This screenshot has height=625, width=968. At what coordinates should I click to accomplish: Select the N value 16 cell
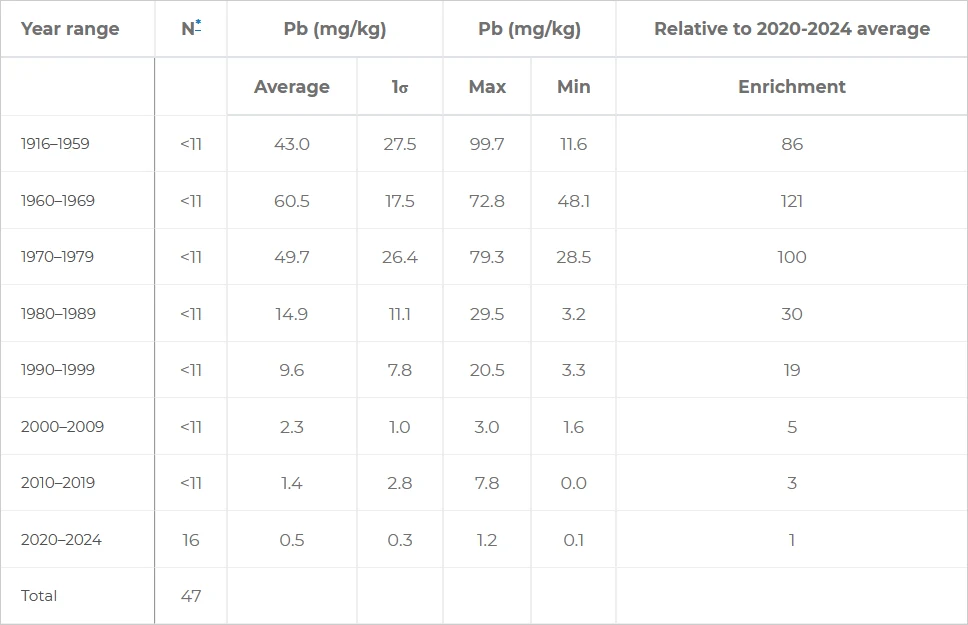pyautogui.click(x=191, y=540)
